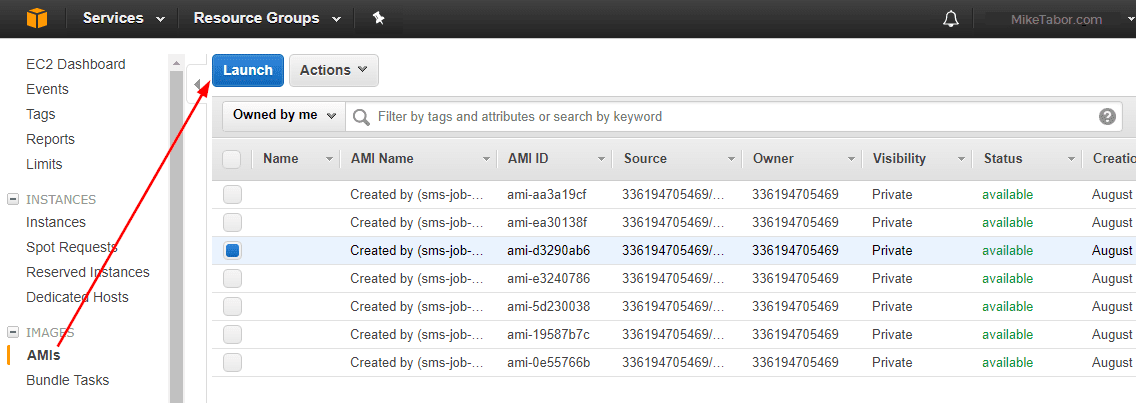
Task: Open the Owner column dropdown arrow
Action: point(851,159)
